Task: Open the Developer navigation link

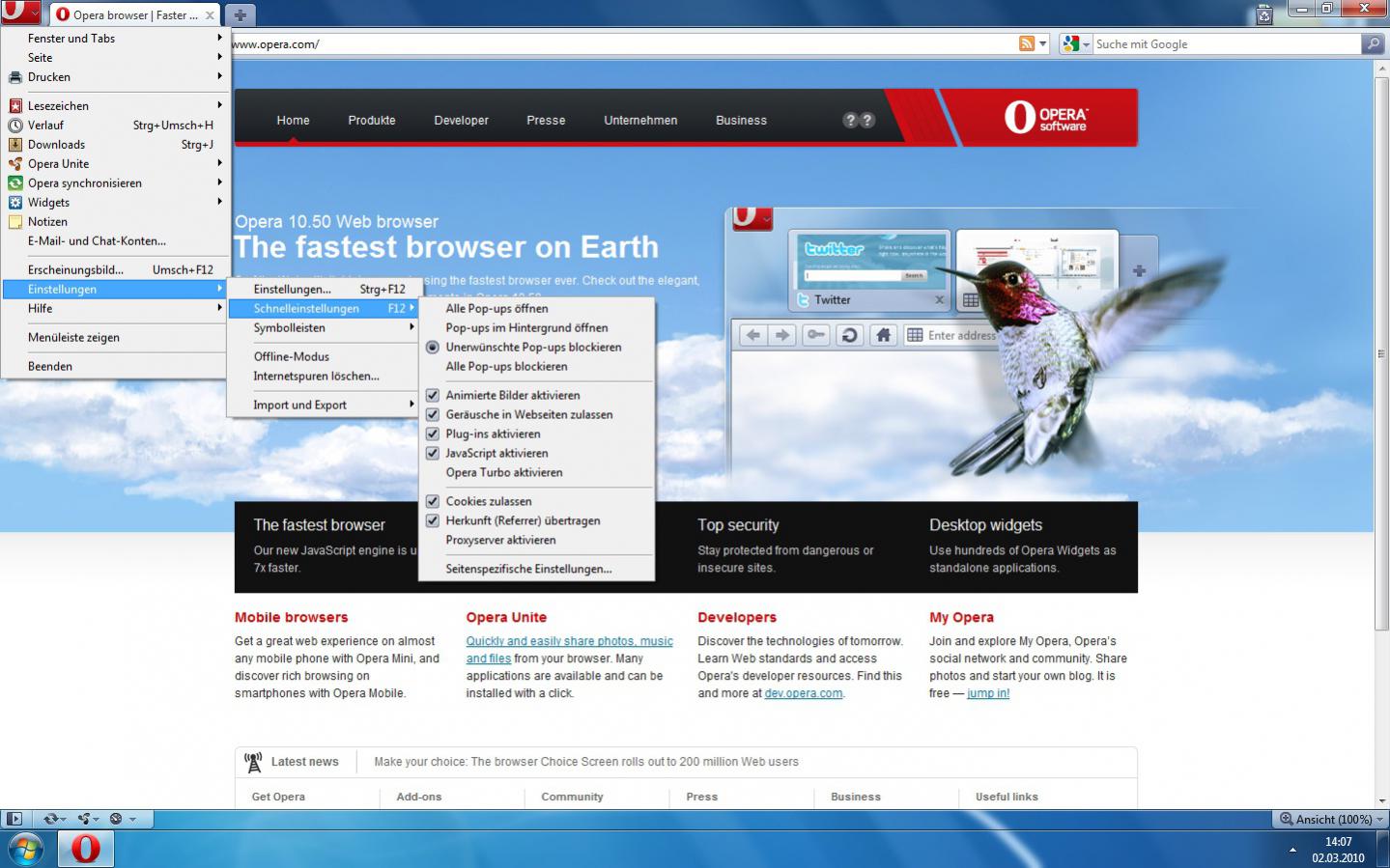Action: [461, 121]
